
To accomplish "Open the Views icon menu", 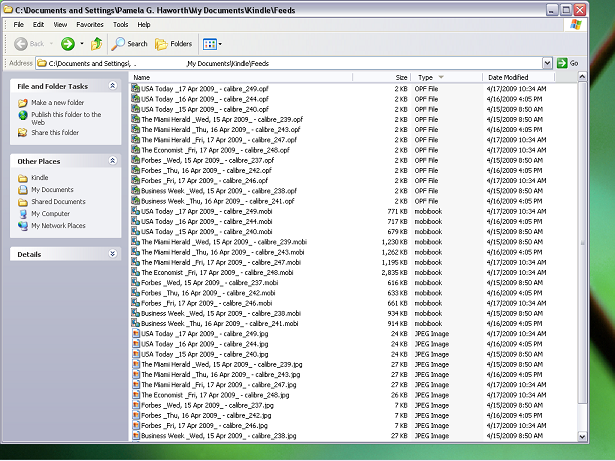I will coord(212,44).
